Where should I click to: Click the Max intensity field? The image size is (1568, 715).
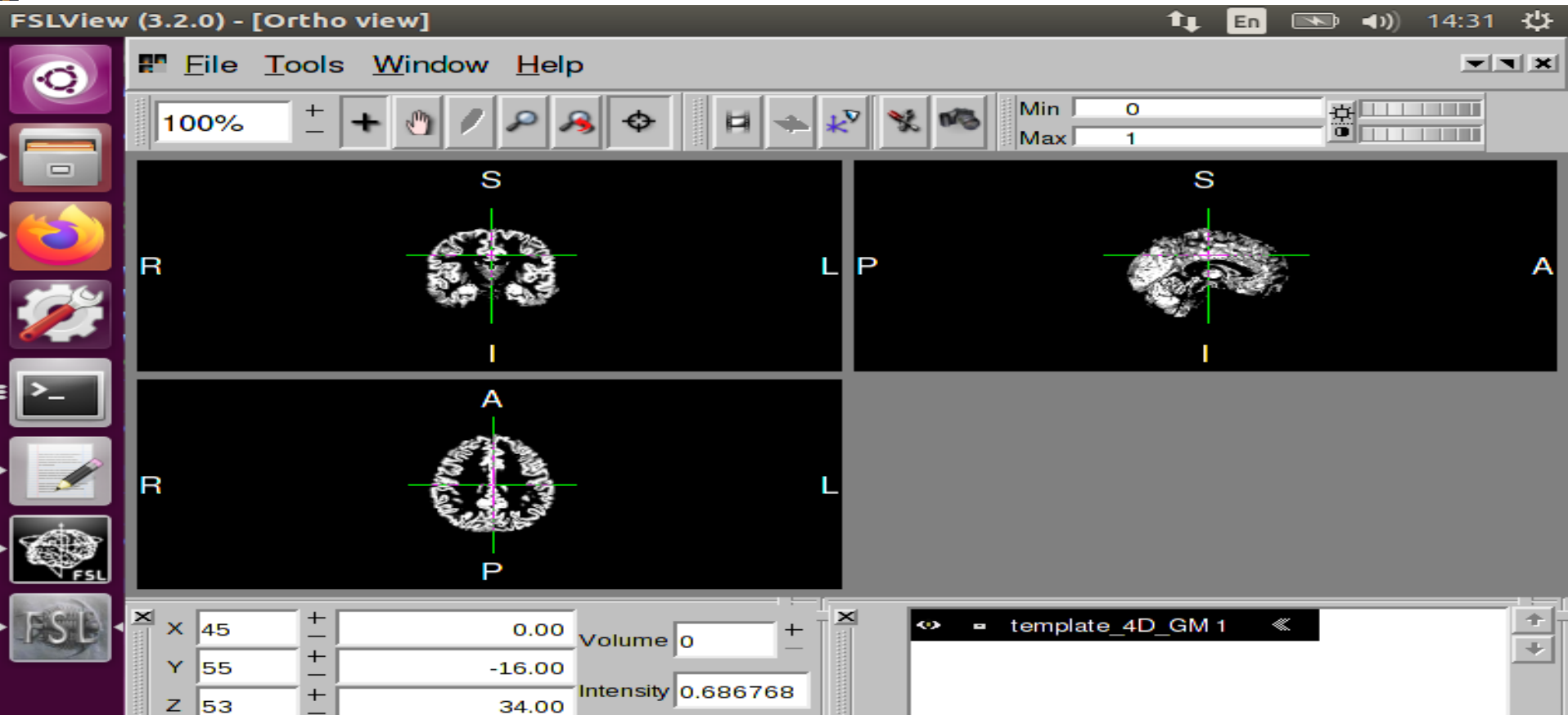[1198, 137]
